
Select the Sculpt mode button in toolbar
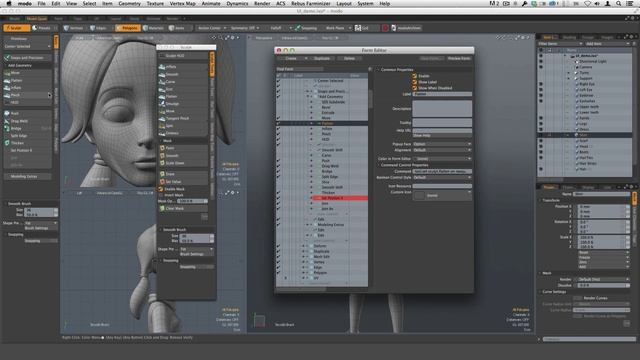(16, 28)
